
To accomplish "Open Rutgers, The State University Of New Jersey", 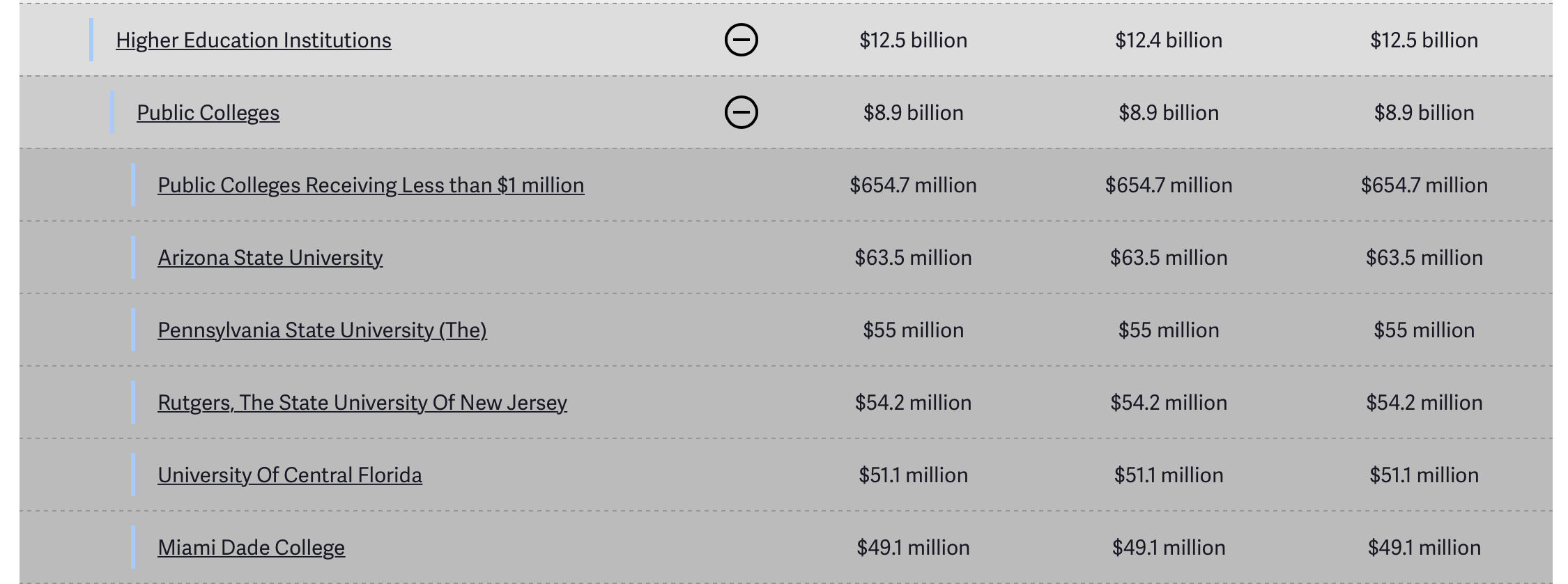I will point(362,403).
